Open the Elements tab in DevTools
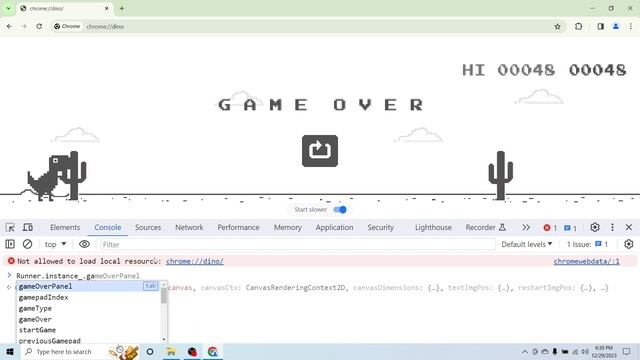 coord(65,227)
